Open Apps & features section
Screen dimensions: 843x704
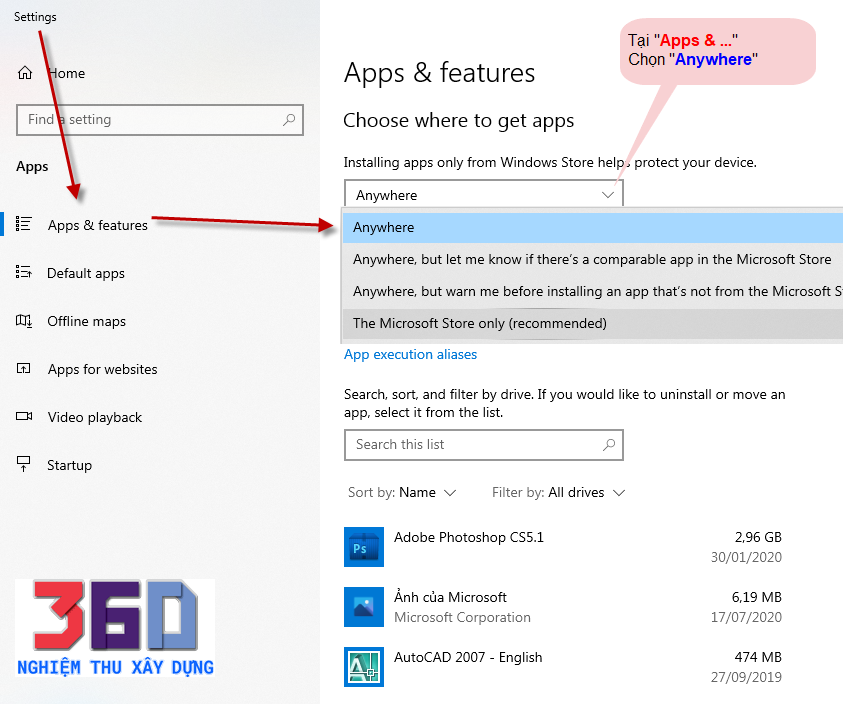(98, 225)
